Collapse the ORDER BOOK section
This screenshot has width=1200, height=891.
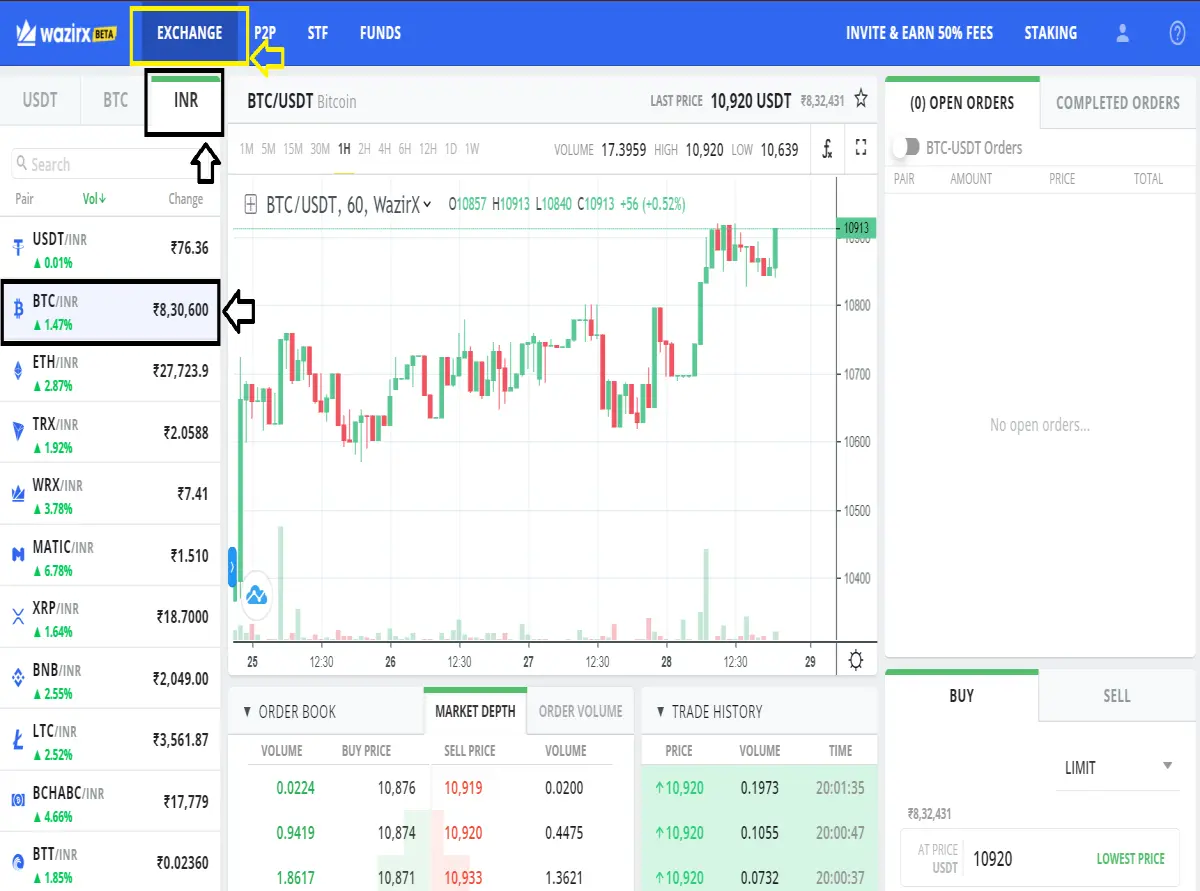point(248,712)
